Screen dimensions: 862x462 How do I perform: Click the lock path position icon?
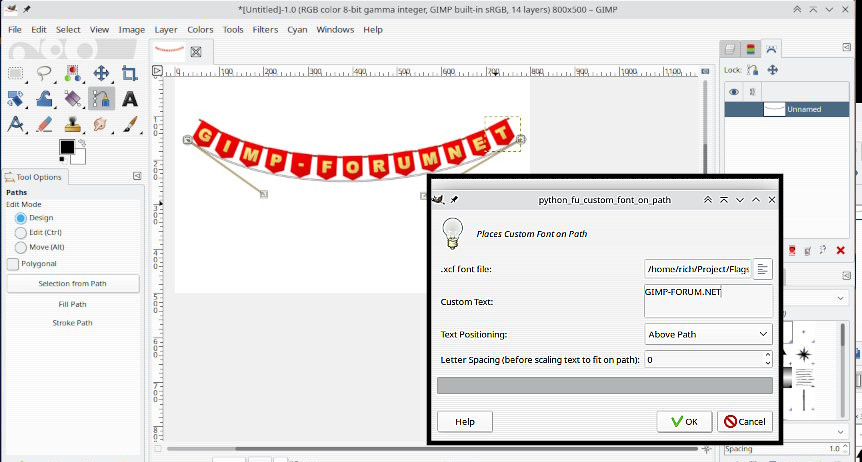[772, 70]
